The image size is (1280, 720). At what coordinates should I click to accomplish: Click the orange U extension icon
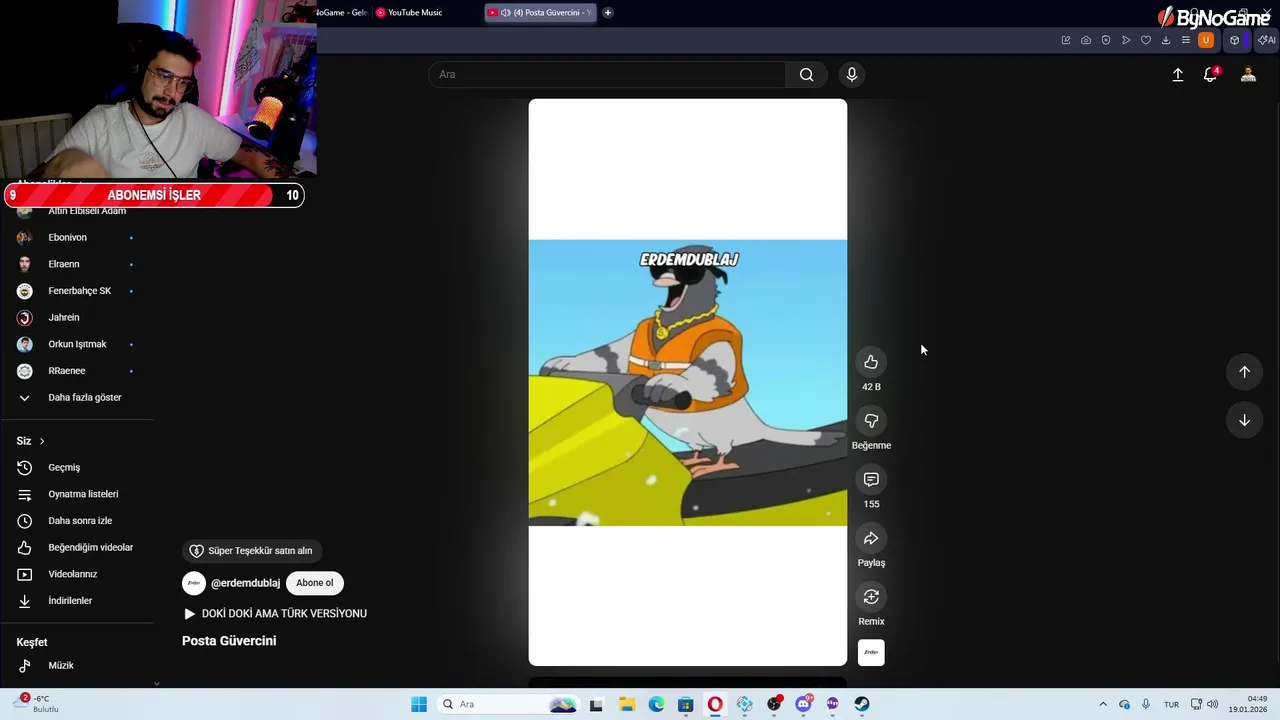1206,40
